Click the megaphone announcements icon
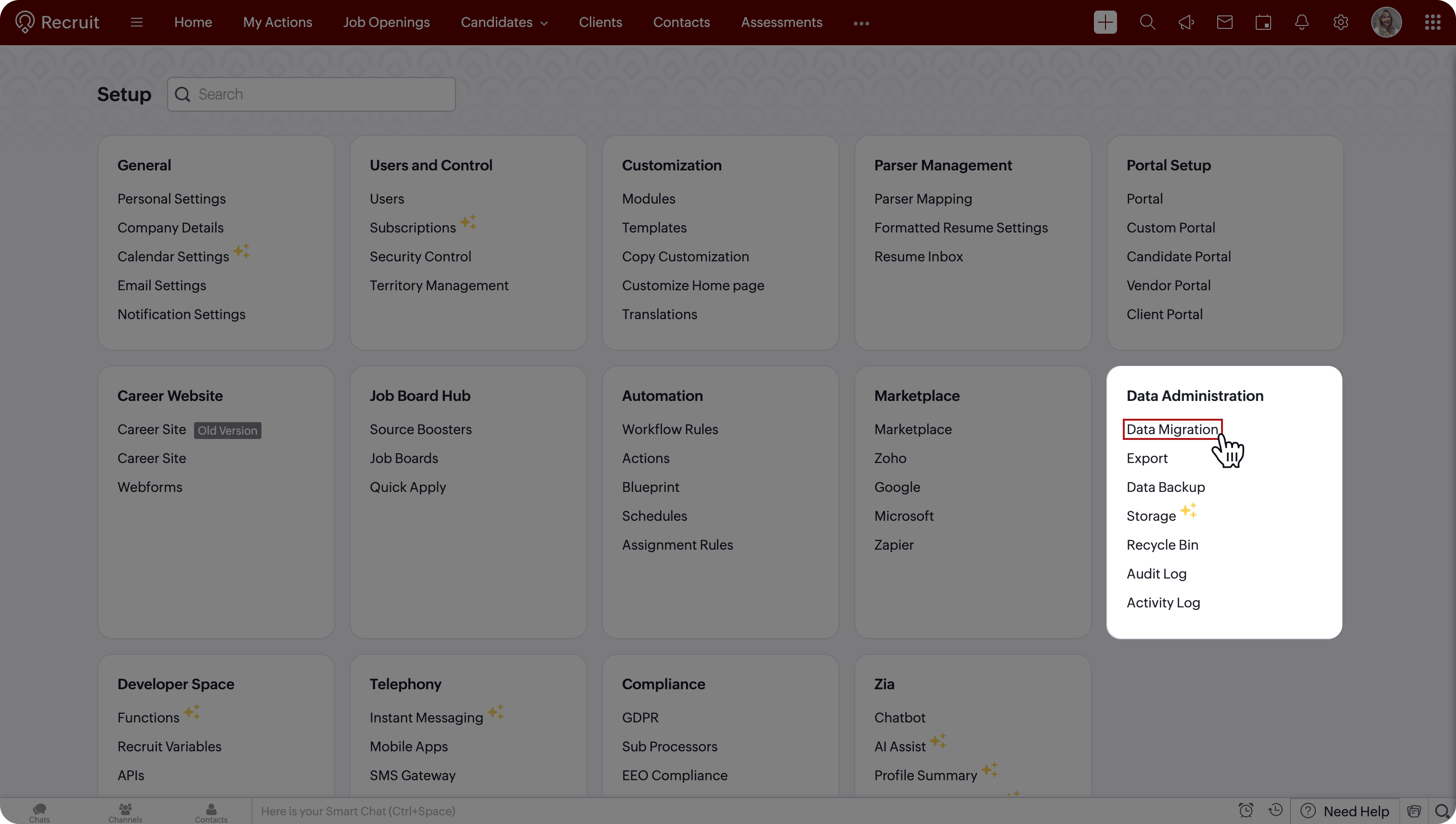This screenshot has width=1456, height=824. (x=1186, y=23)
